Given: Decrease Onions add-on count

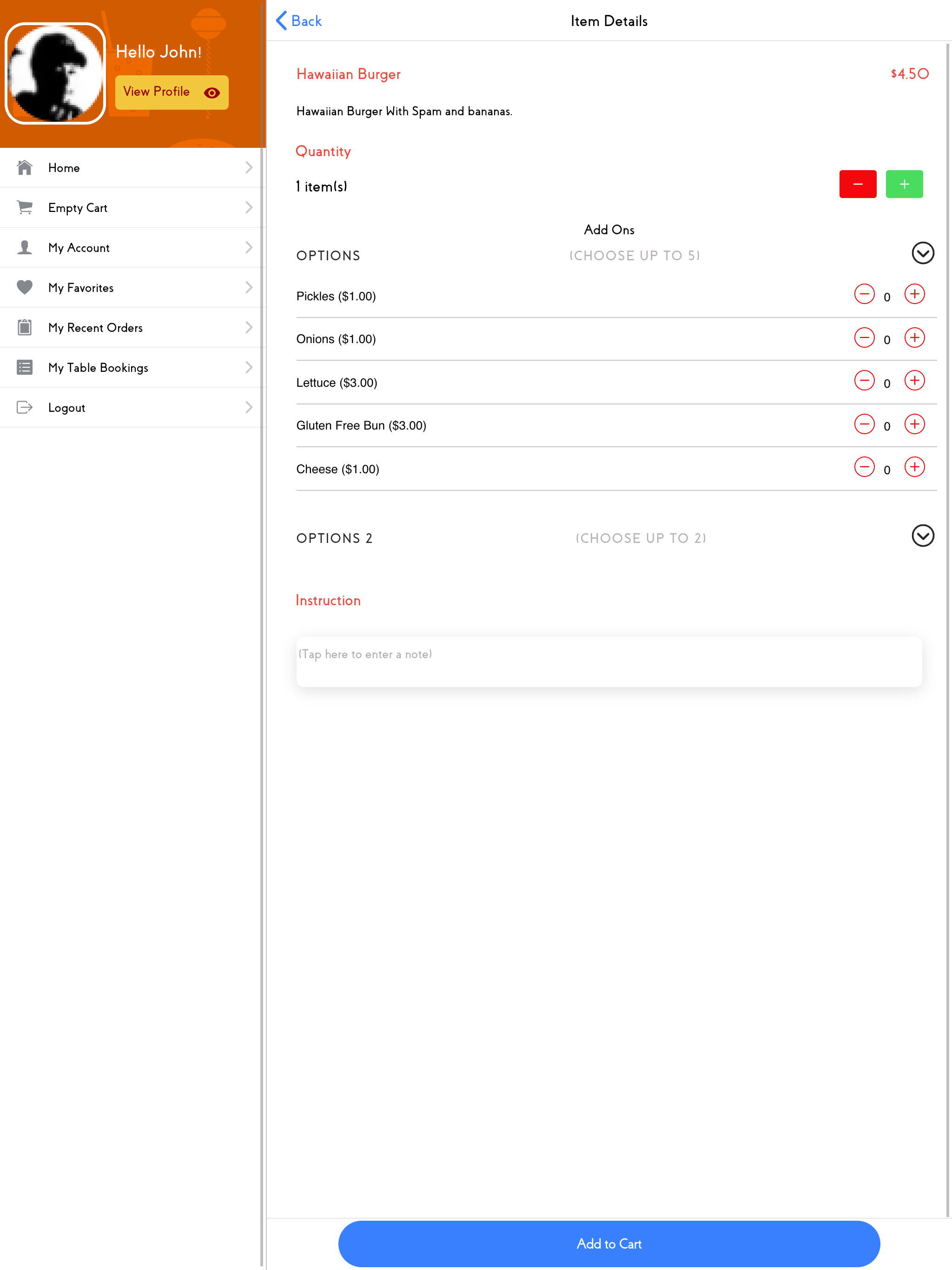Looking at the screenshot, I should tap(864, 337).
